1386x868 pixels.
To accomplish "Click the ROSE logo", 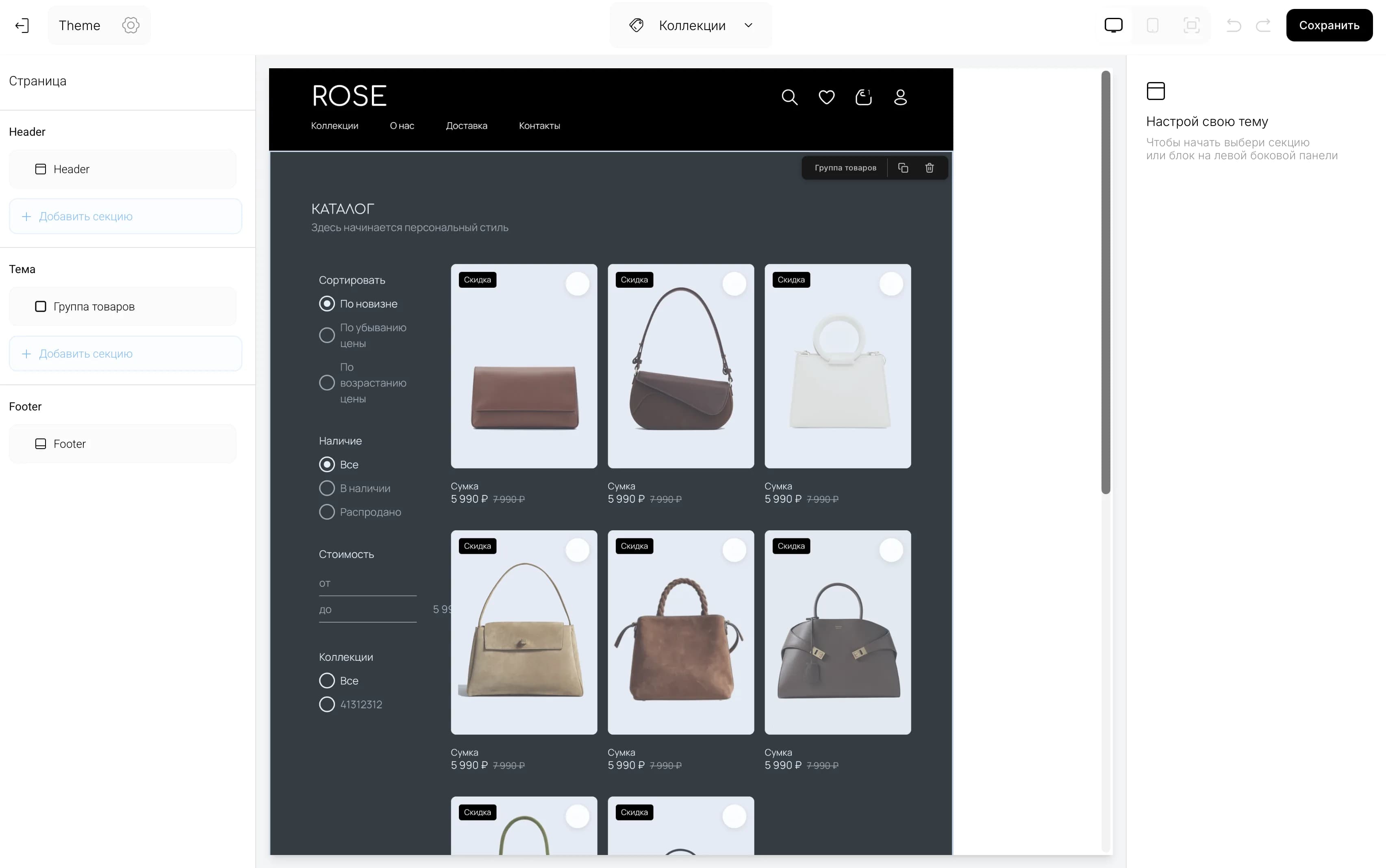I will click(x=349, y=96).
